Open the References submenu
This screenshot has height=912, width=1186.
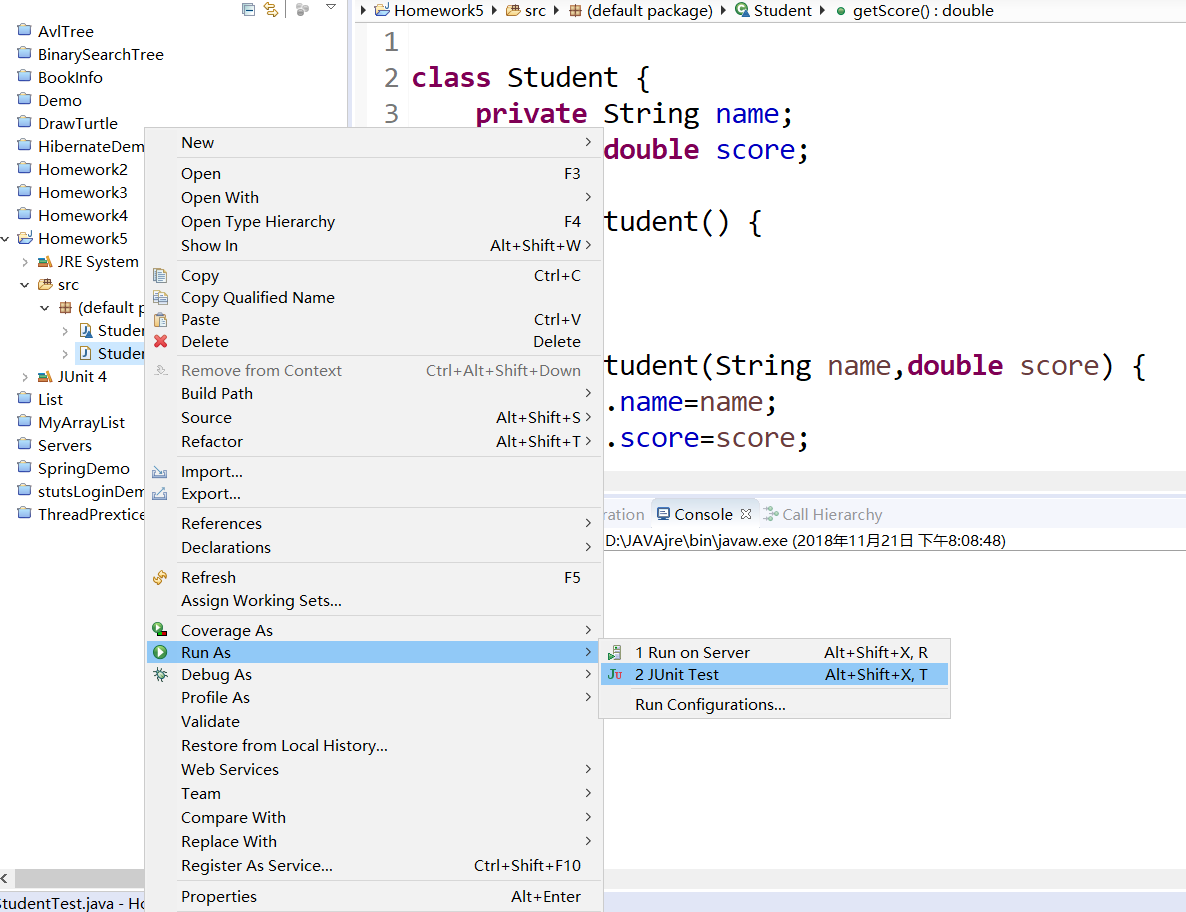[374, 523]
